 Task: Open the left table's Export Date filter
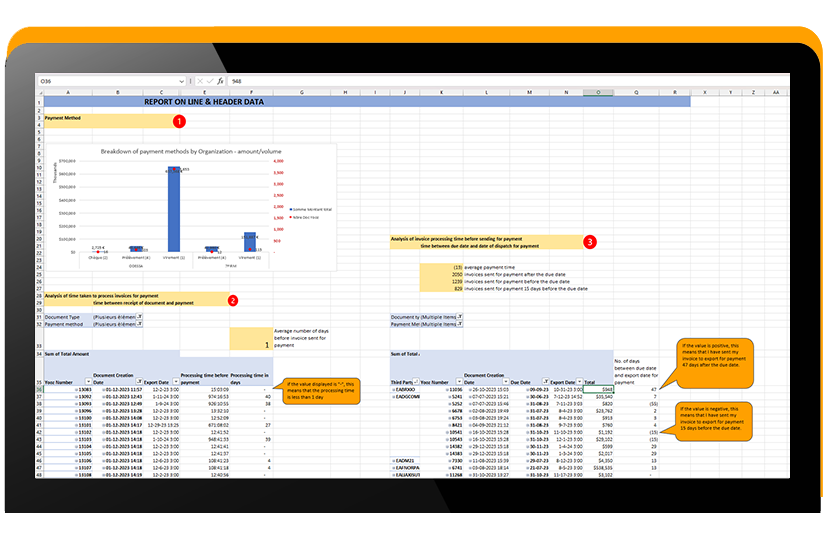176,381
